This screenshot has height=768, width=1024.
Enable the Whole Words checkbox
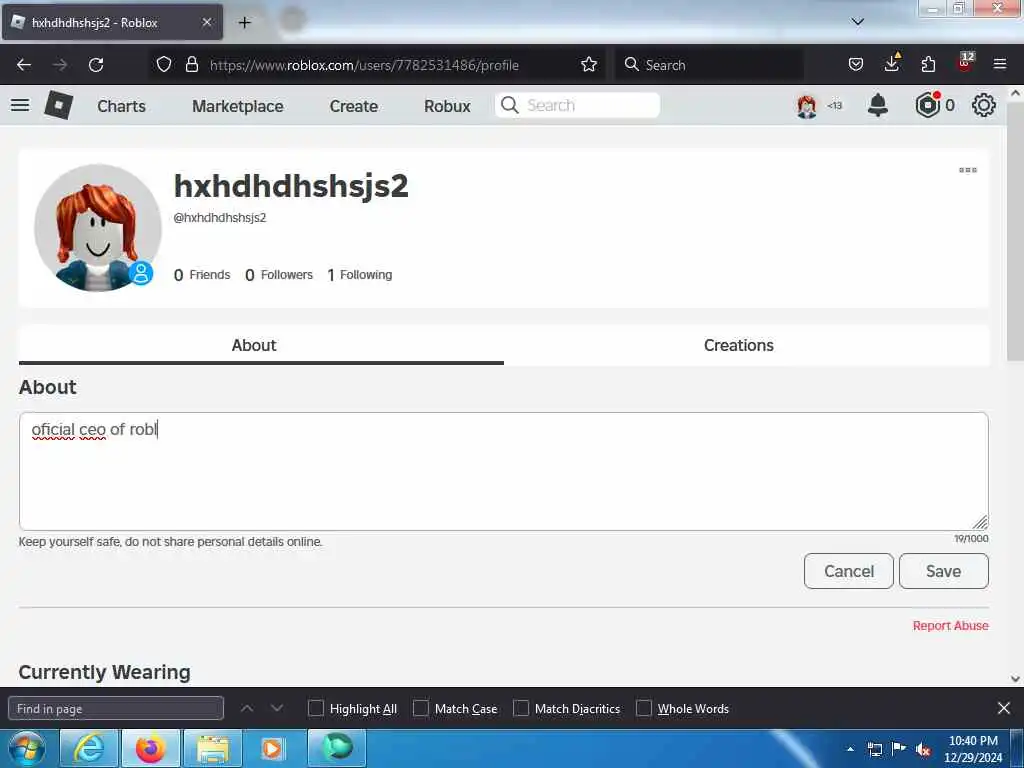pyautogui.click(x=643, y=708)
